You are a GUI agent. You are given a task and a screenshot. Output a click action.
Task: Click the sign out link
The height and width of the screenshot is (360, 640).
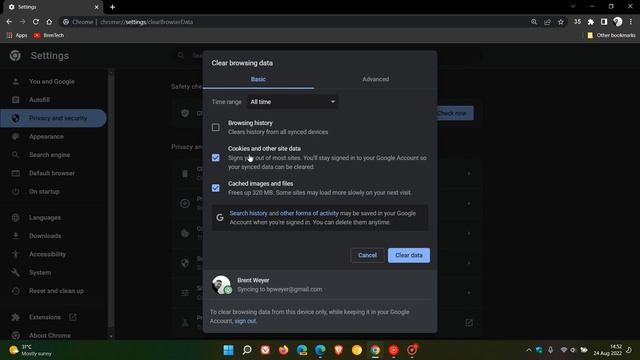[245, 321]
